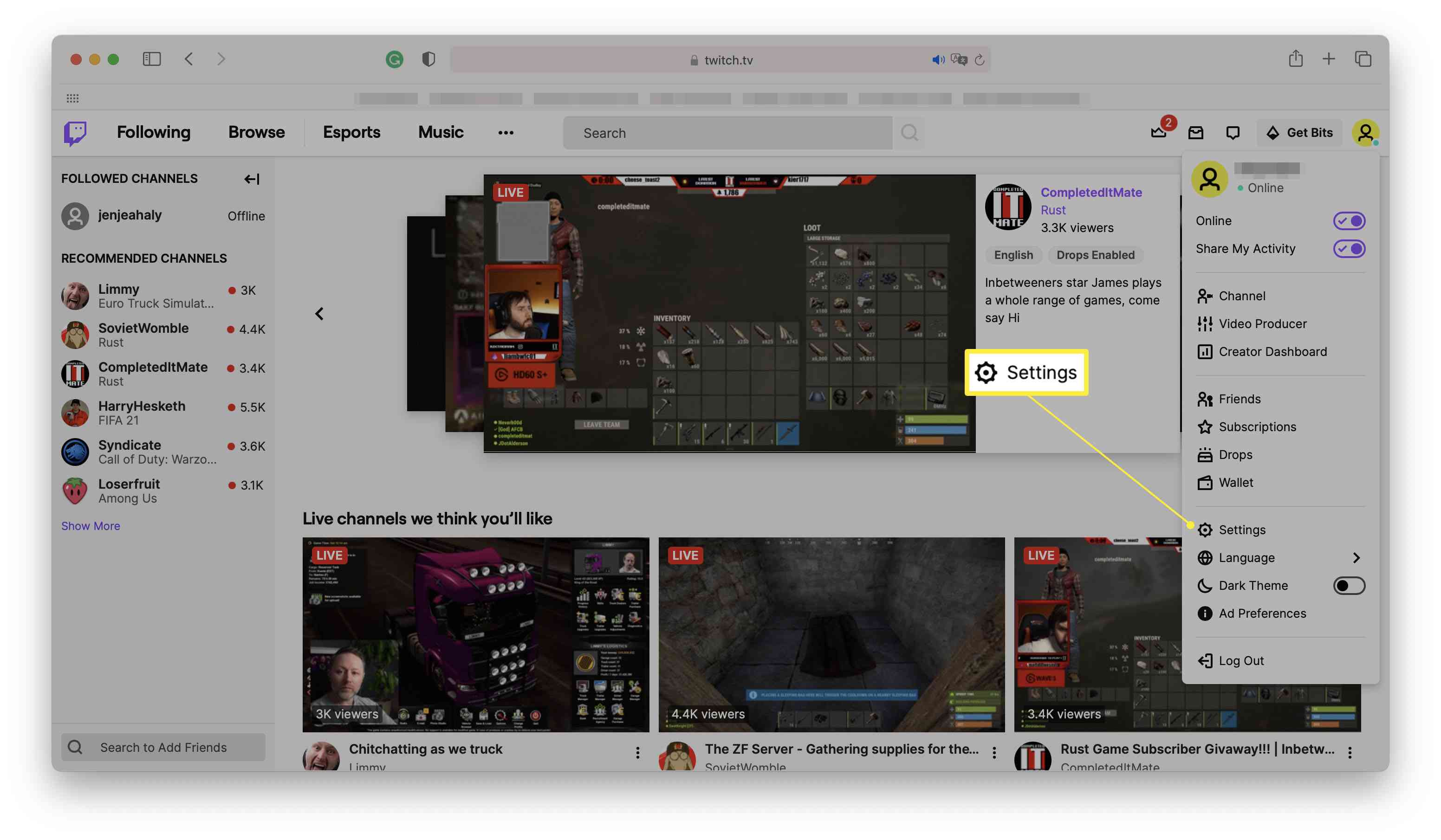Go forward with Safari forward arrow
Screen dimensions: 1441x840
221,59
